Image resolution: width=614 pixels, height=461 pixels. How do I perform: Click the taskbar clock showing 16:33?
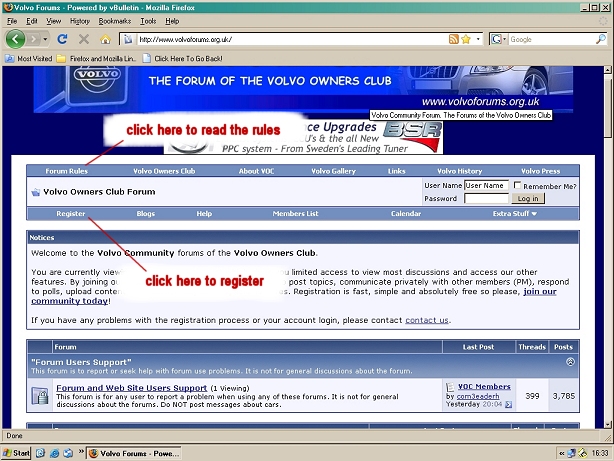600,453
